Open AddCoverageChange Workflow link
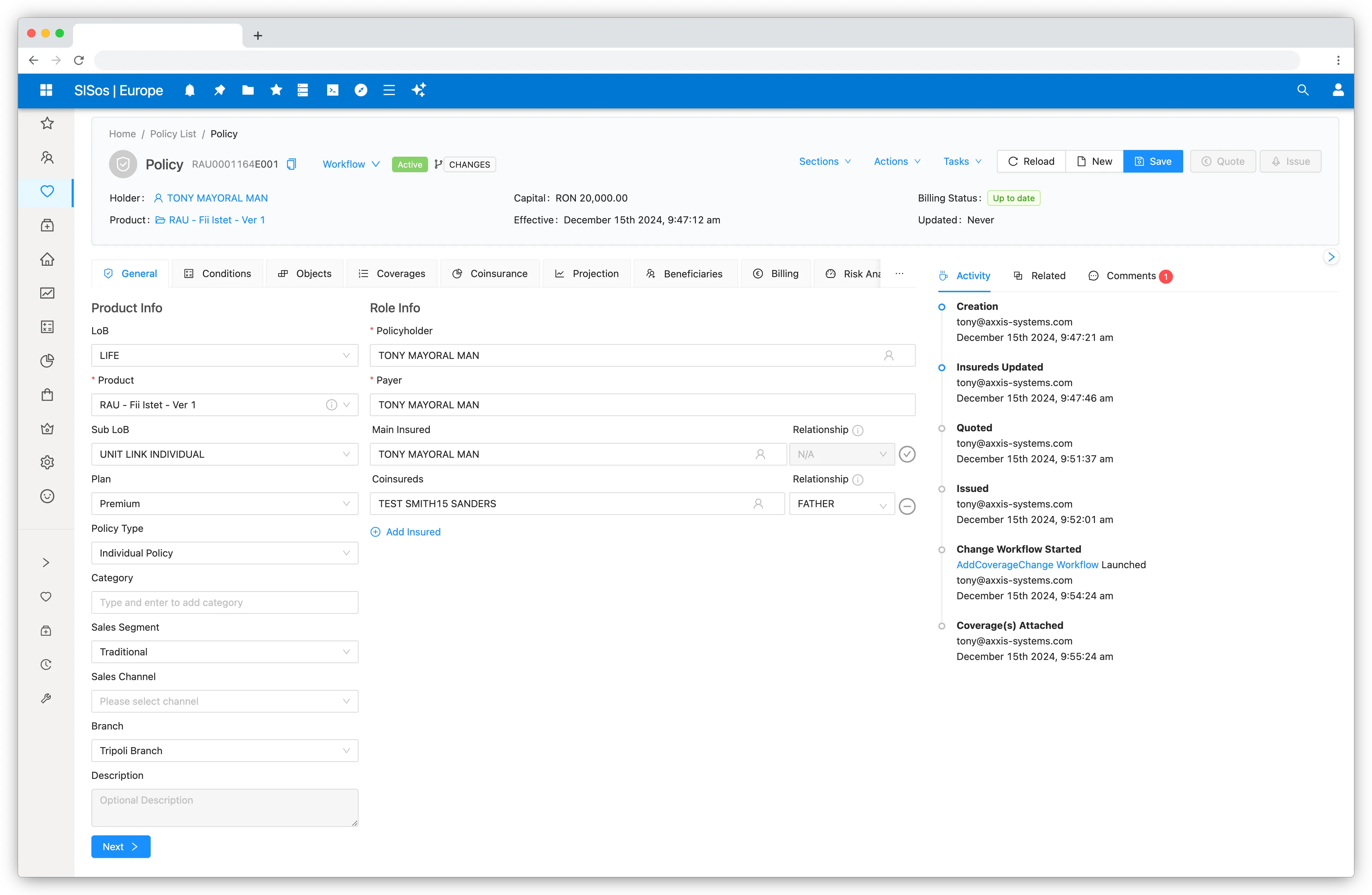Viewport: 1372px width, 895px height. click(1027, 565)
